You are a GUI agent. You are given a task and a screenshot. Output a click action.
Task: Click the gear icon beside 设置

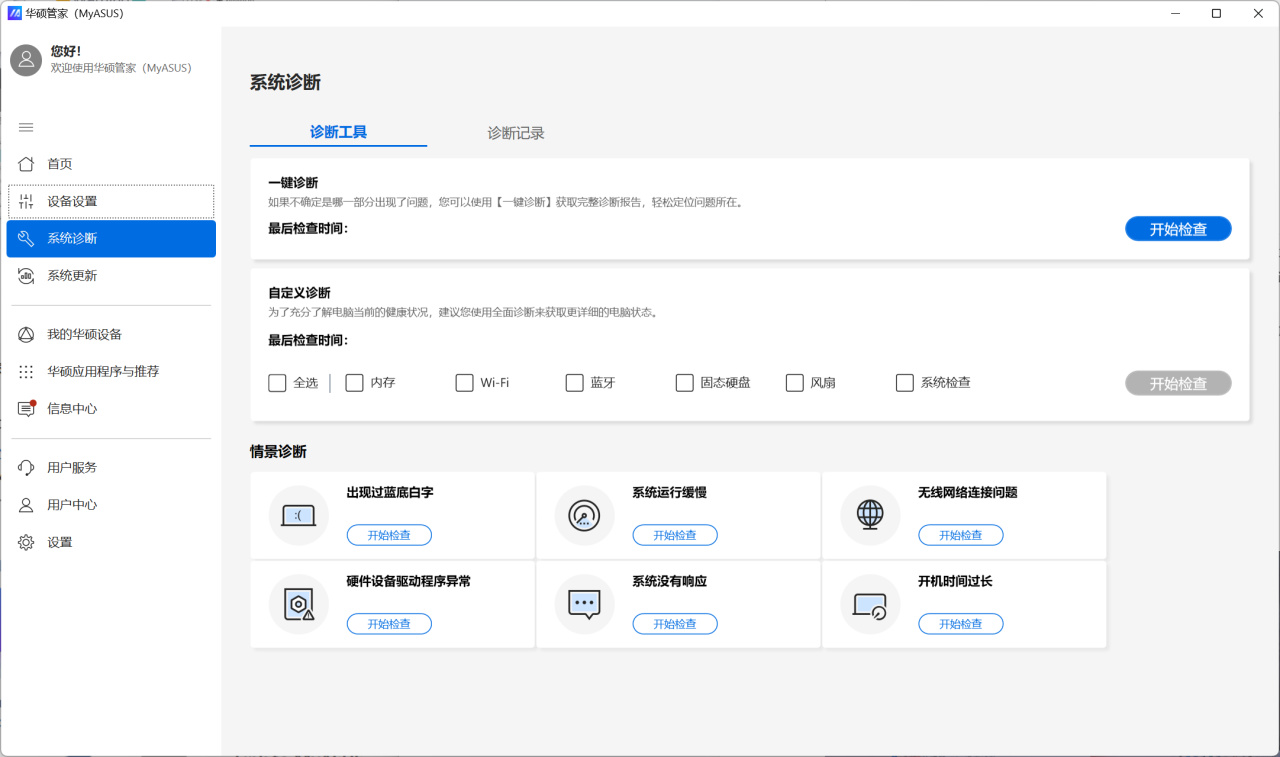pos(26,542)
